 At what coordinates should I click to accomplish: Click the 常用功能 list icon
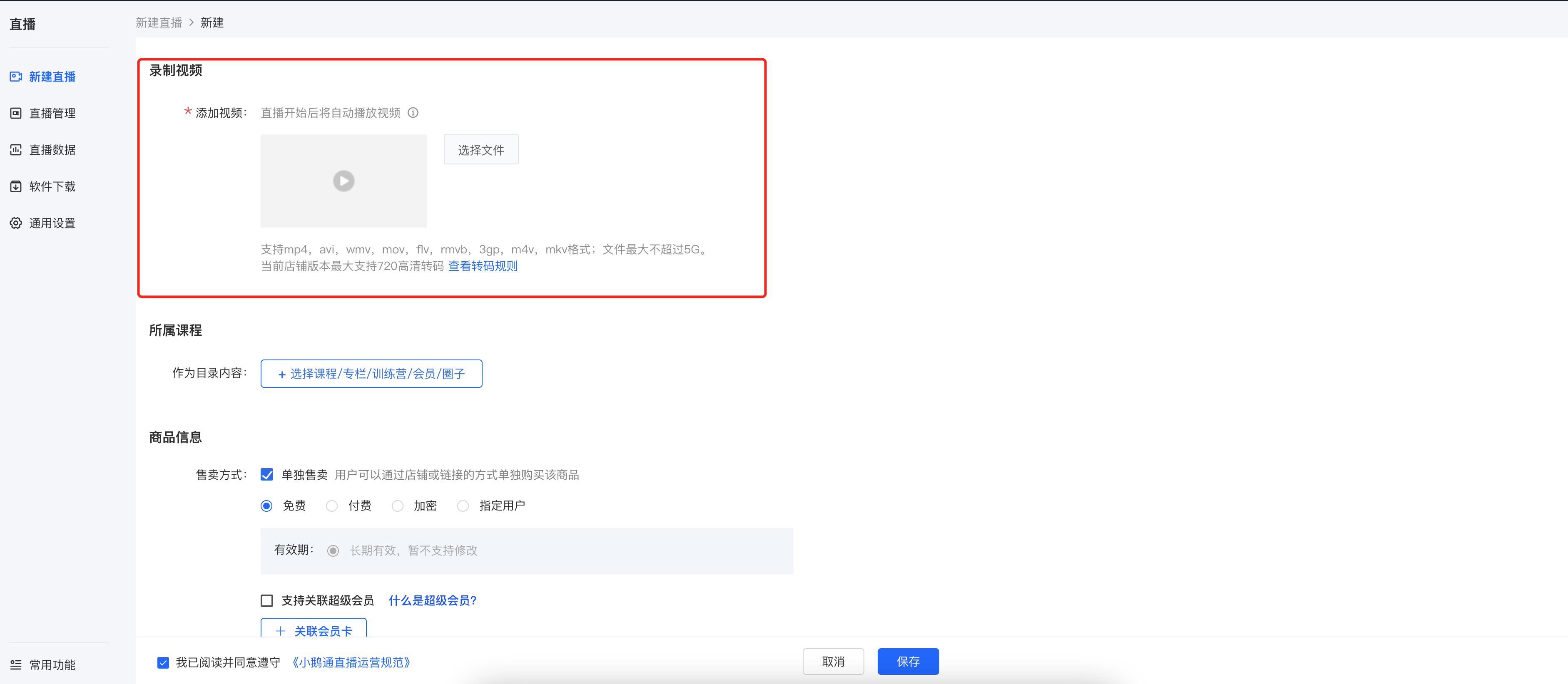tap(16, 664)
